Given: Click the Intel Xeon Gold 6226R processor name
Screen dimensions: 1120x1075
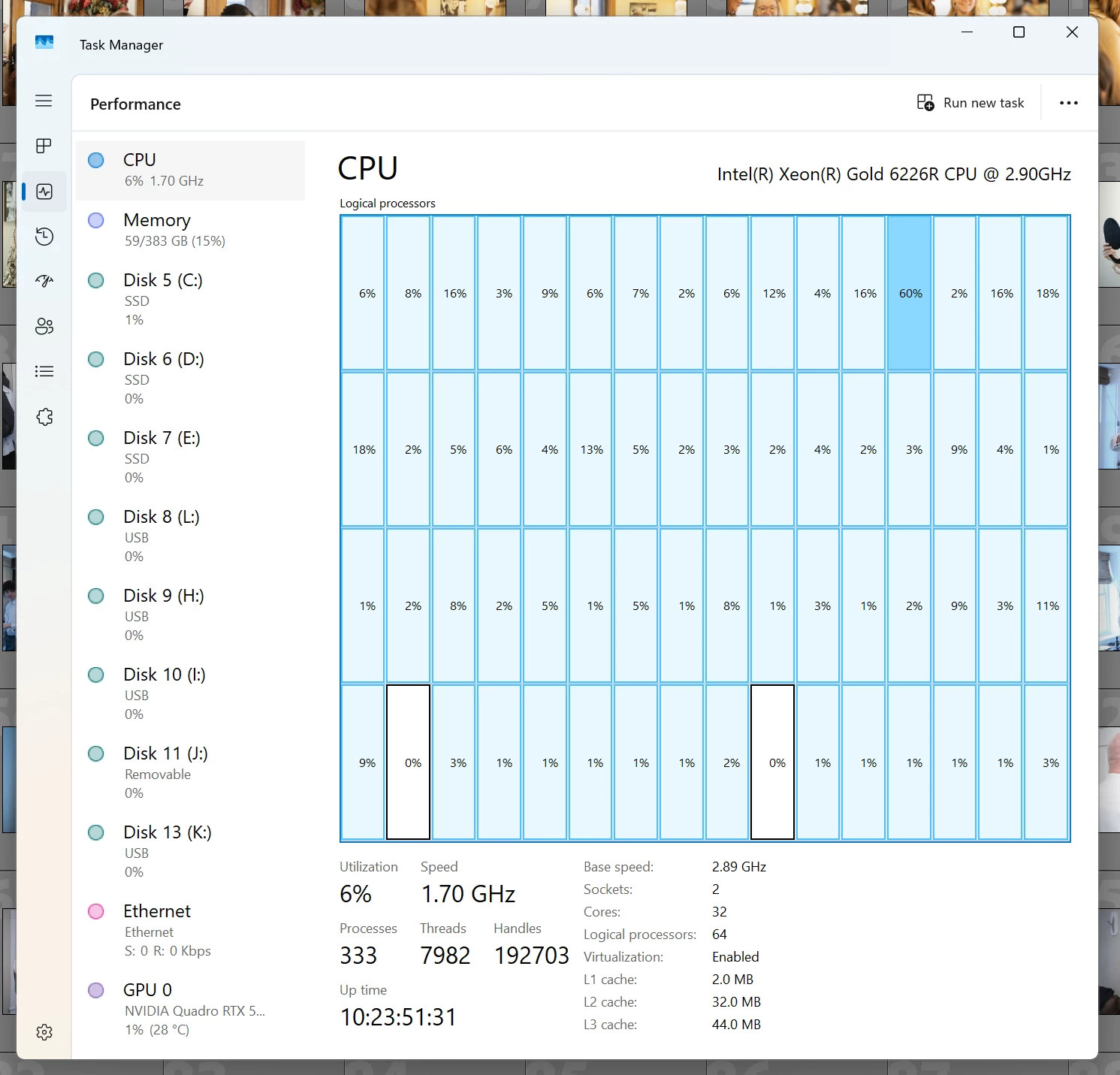Looking at the screenshot, I should coord(894,174).
